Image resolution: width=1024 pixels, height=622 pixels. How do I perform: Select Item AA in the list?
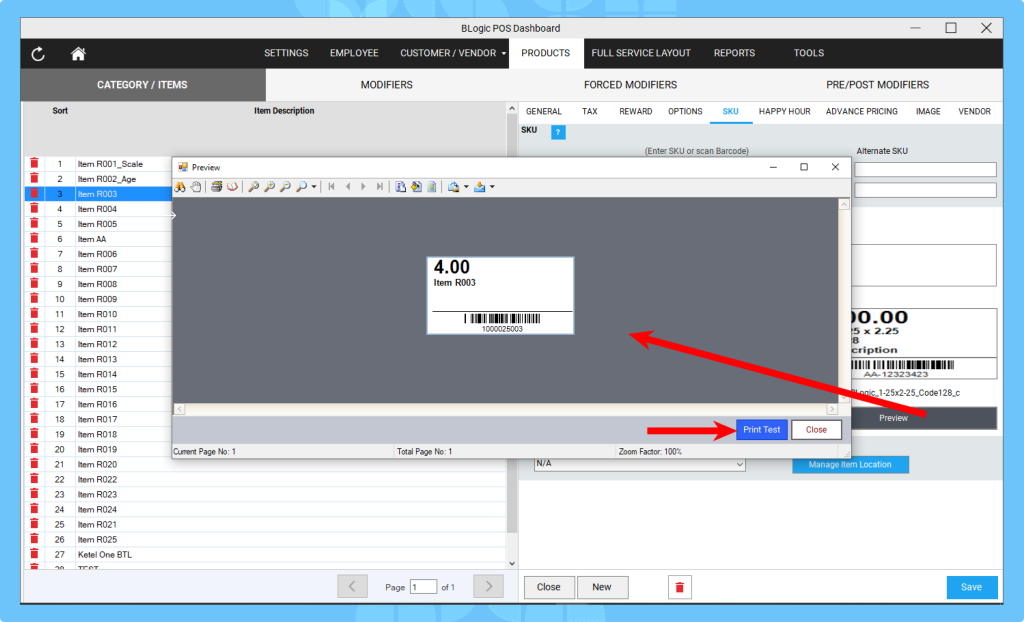[x=91, y=239]
